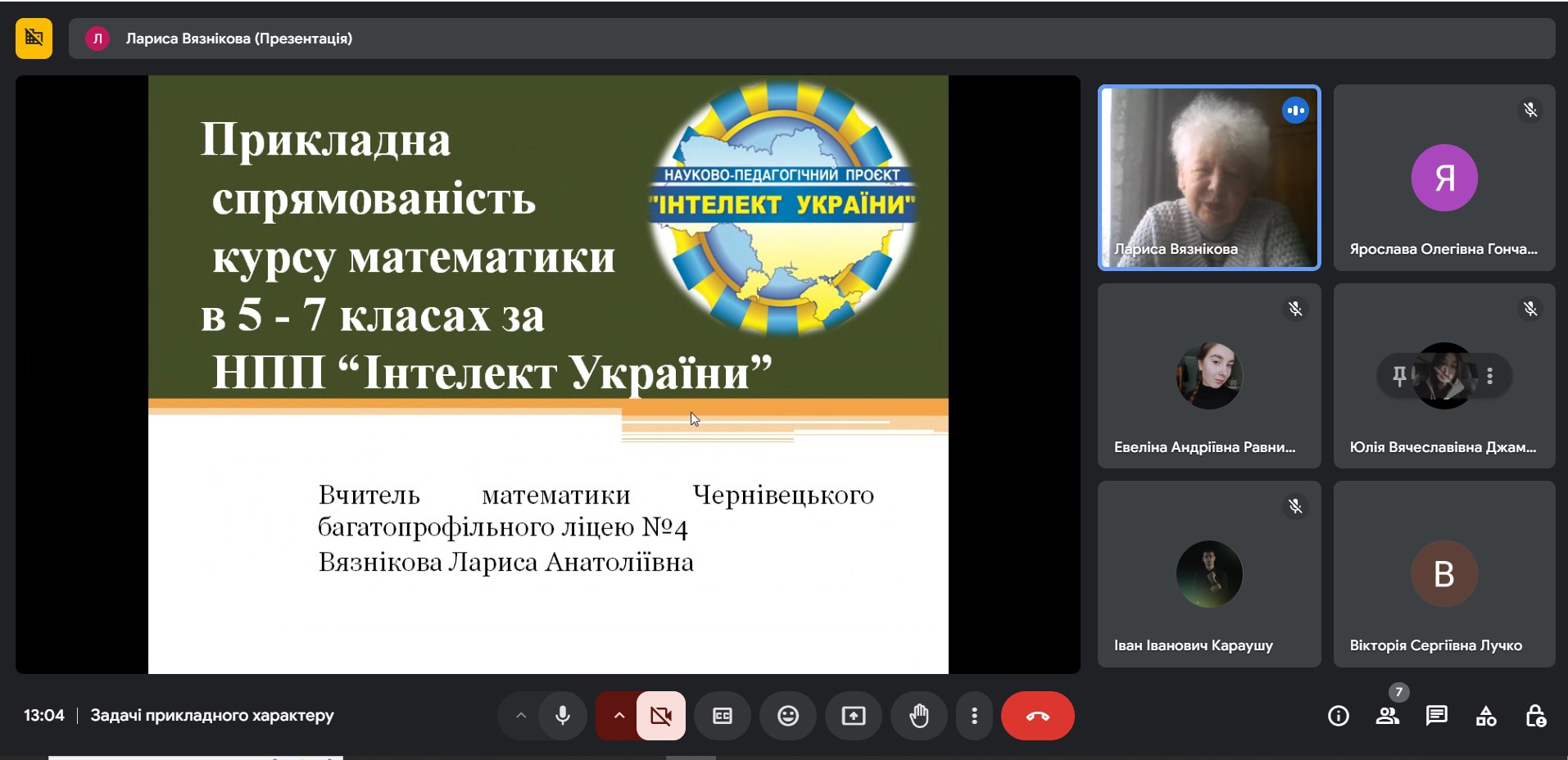The image size is (1568, 760).
Task: Open more options on Юлія Вячеславівна tile
Action: [x=1490, y=376]
